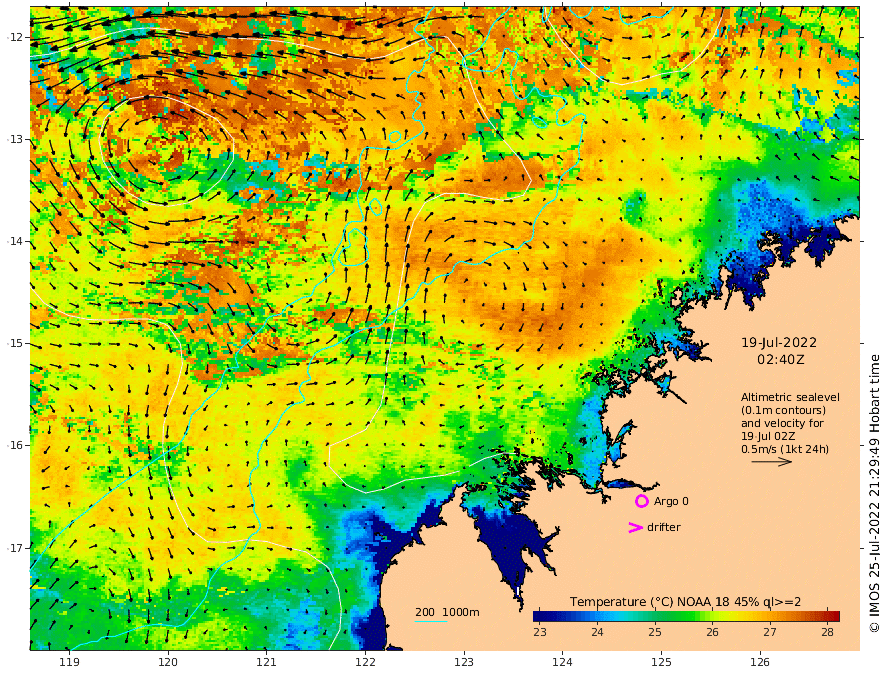Click latitude axis label -17
Screen dimensions: 880x680
click(x=15, y=548)
